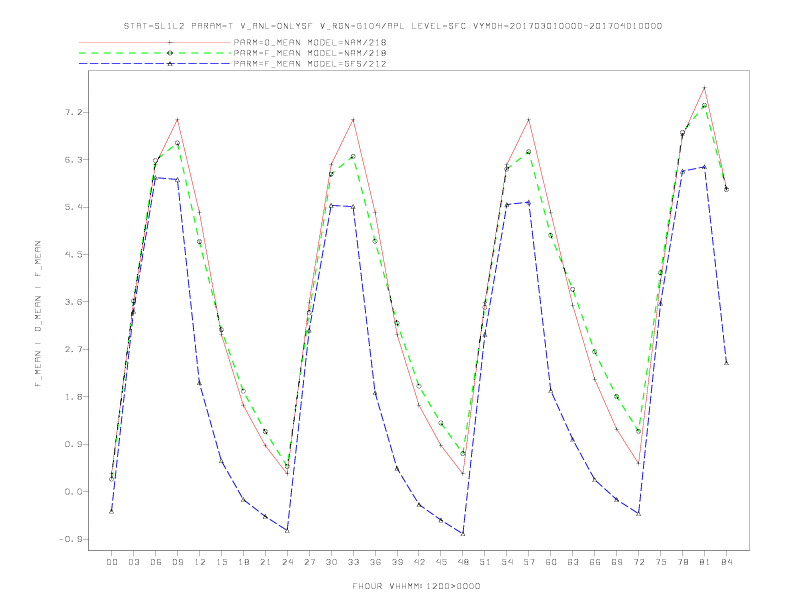792x612 pixels.
Task: Click the x-axis tick label 78
Action: pyautogui.click(x=683, y=562)
